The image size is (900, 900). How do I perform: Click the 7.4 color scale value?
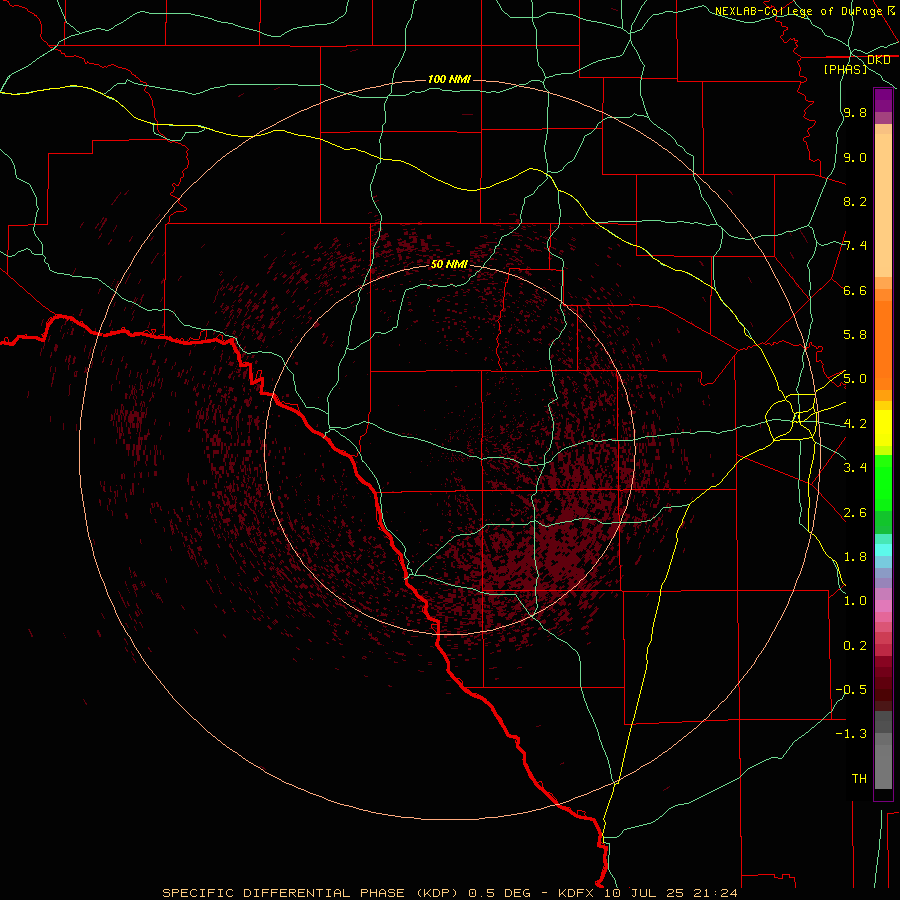coord(855,246)
